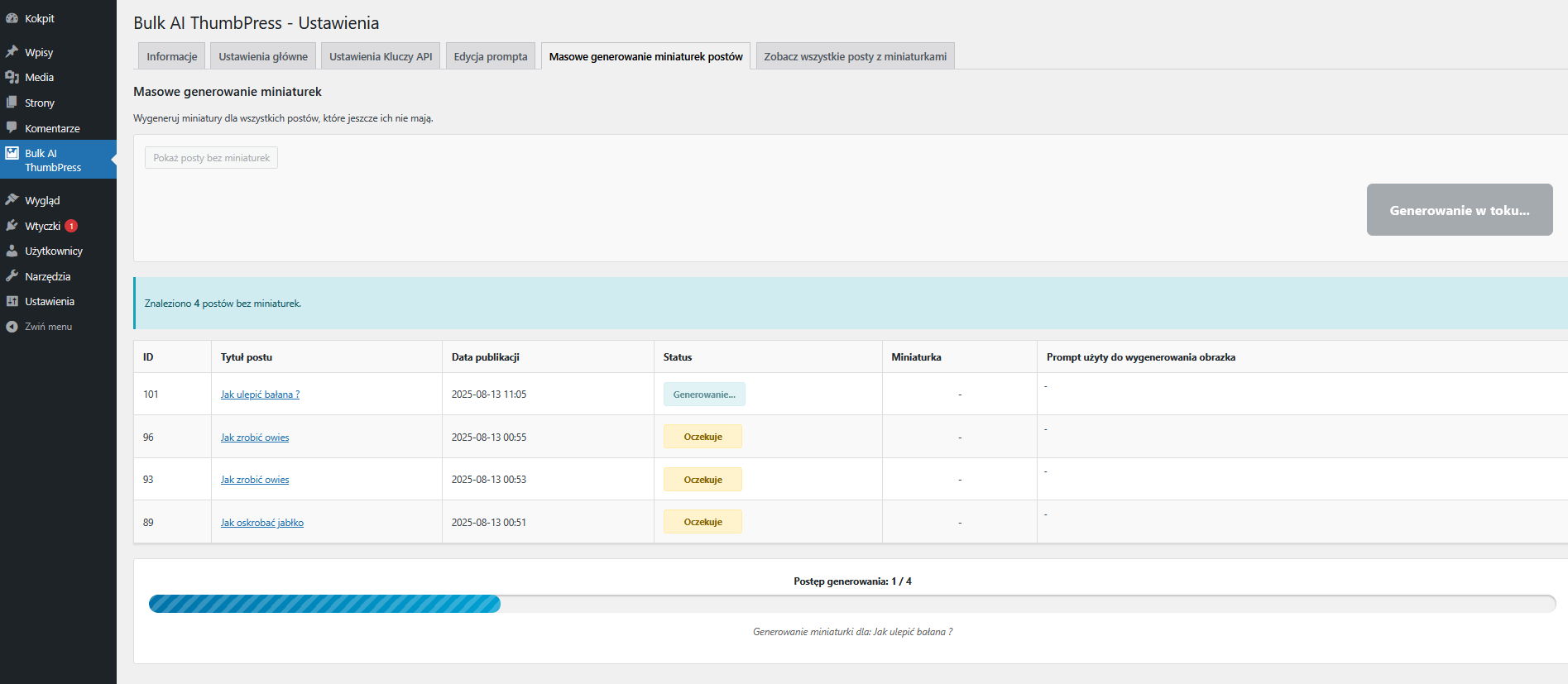Image resolution: width=1568 pixels, height=684 pixels.
Task: Collapse the sidebar with Zwiń menu
Action: (48, 327)
